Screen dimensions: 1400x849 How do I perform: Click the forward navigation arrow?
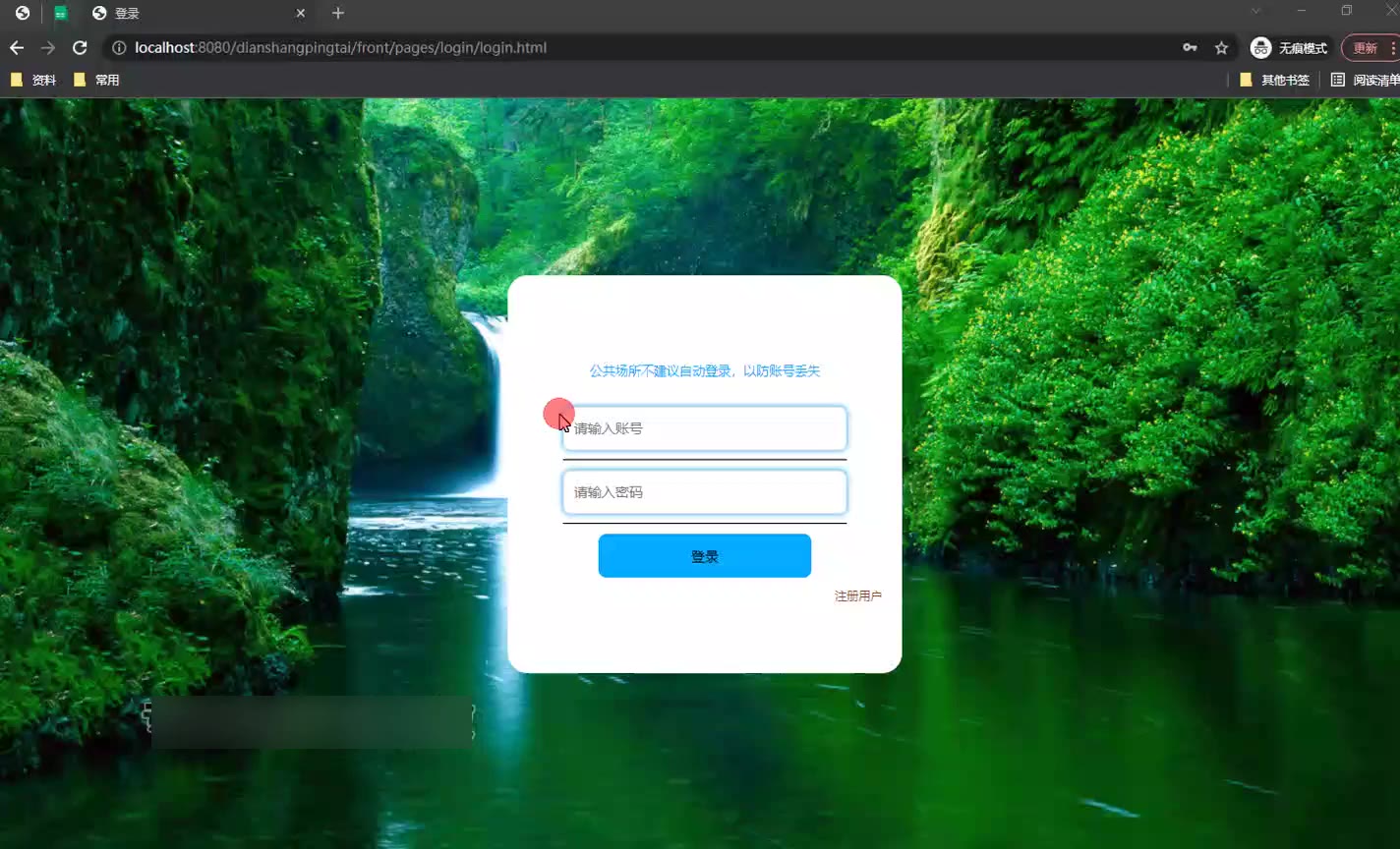pos(47,48)
